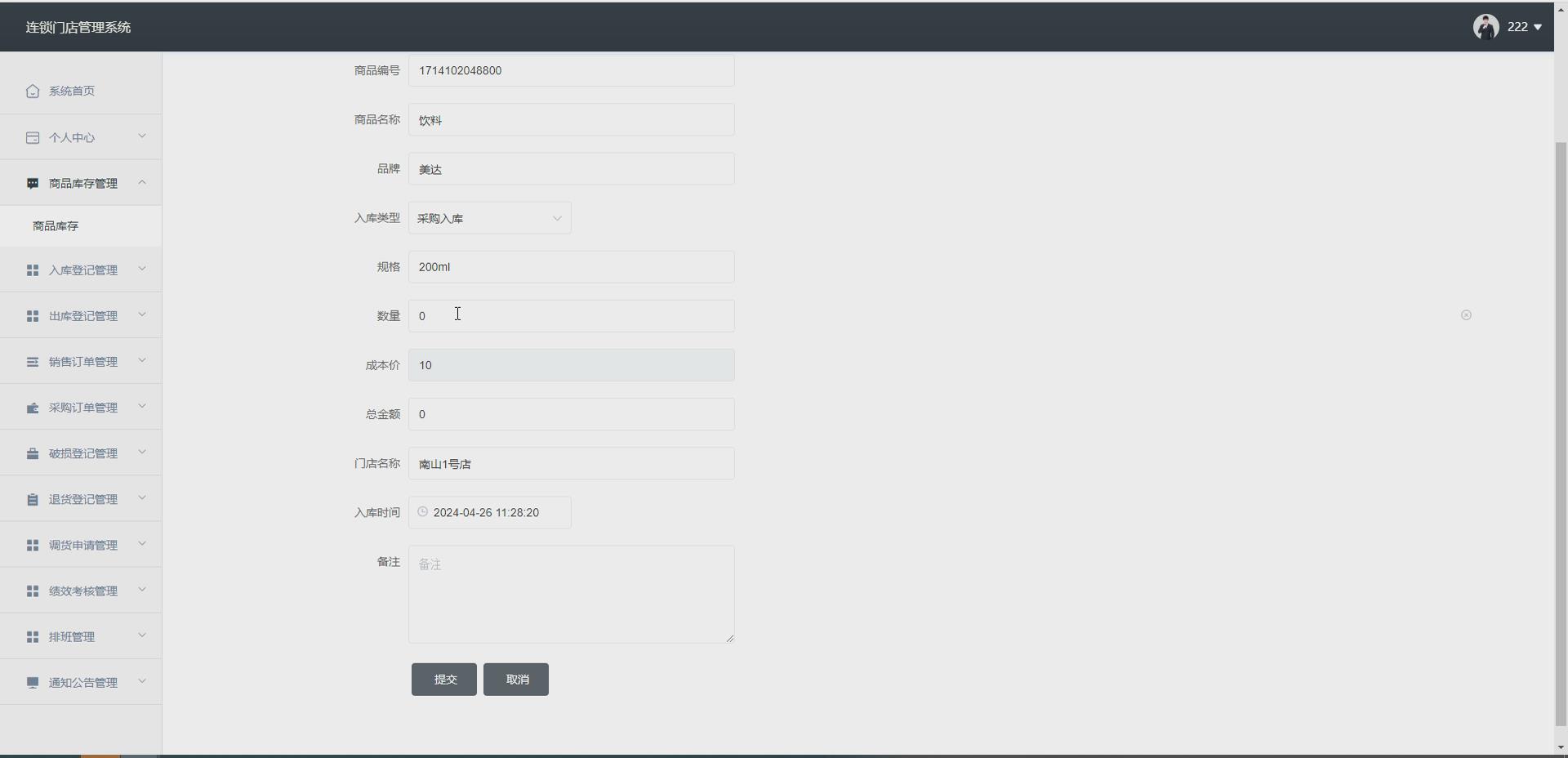Image resolution: width=1568 pixels, height=758 pixels.
Task: Click the grid icon beside 调货申请管理
Action: [x=33, y=545]
